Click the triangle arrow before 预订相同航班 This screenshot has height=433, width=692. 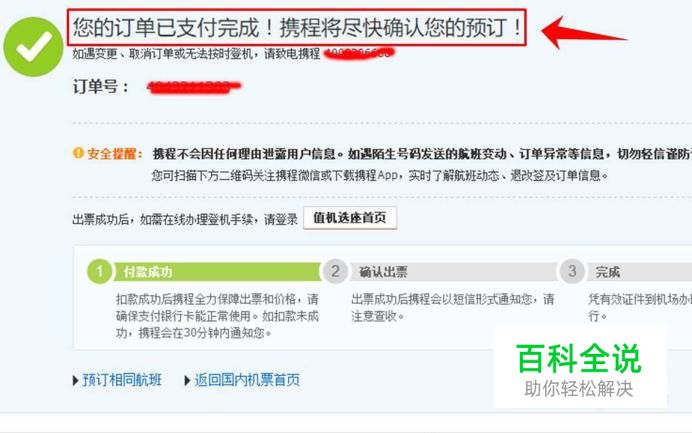(x=75, y=380)
